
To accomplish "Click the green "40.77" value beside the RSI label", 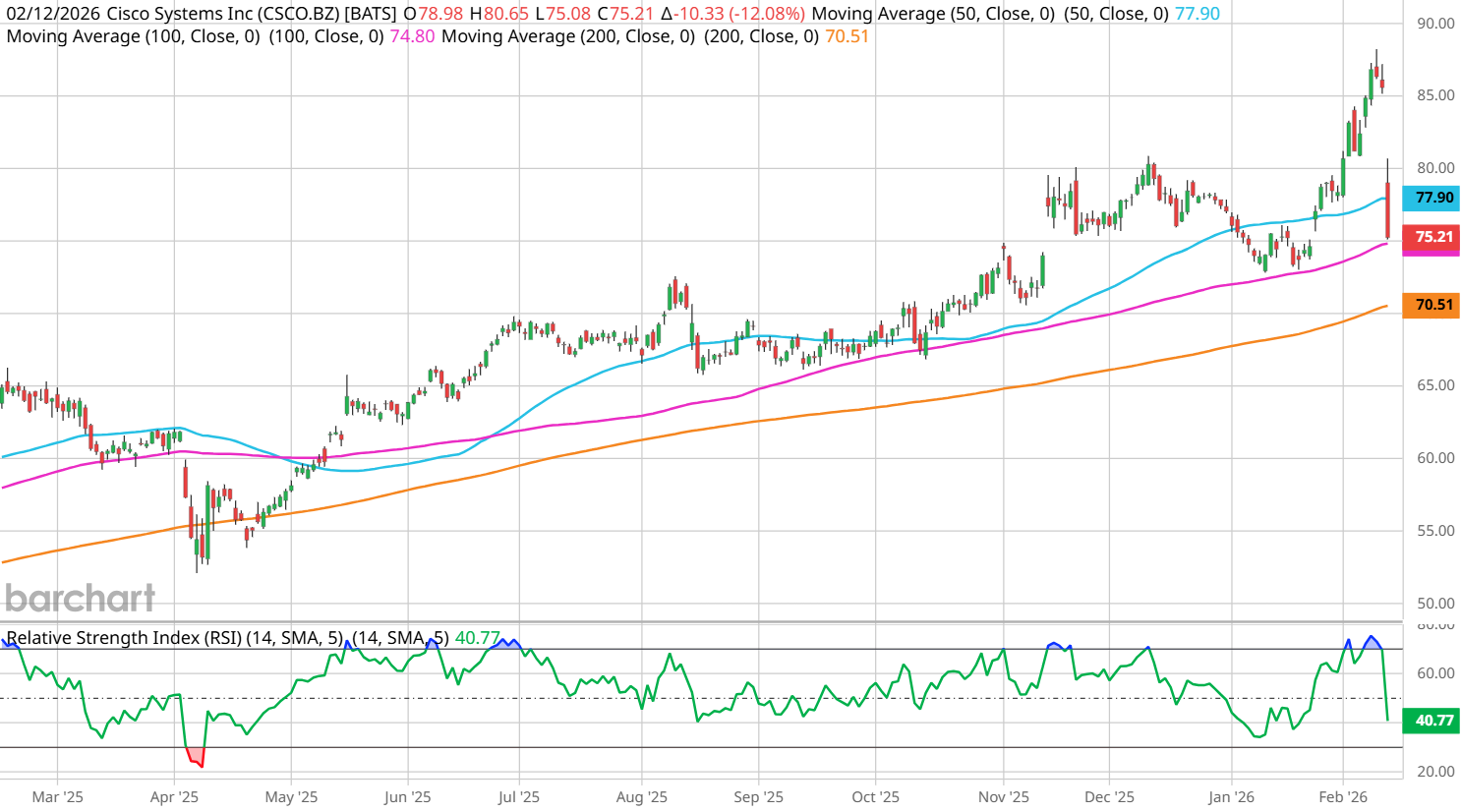I will tap(478, 638).
